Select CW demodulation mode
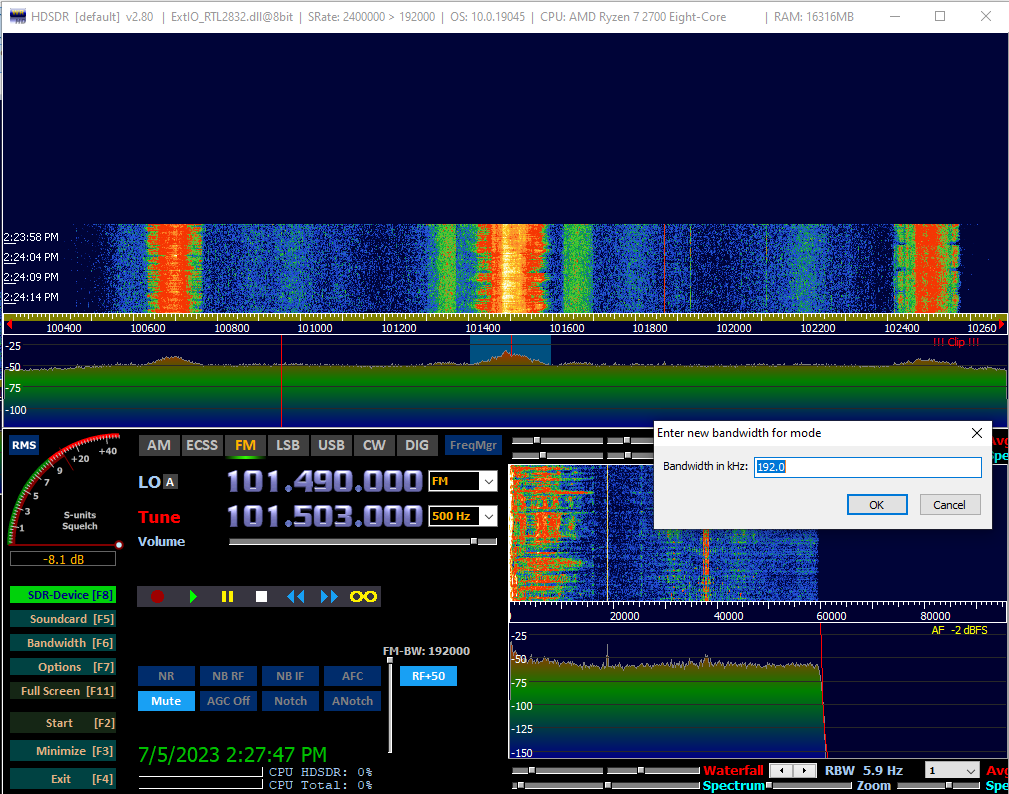 pos(374,445)
